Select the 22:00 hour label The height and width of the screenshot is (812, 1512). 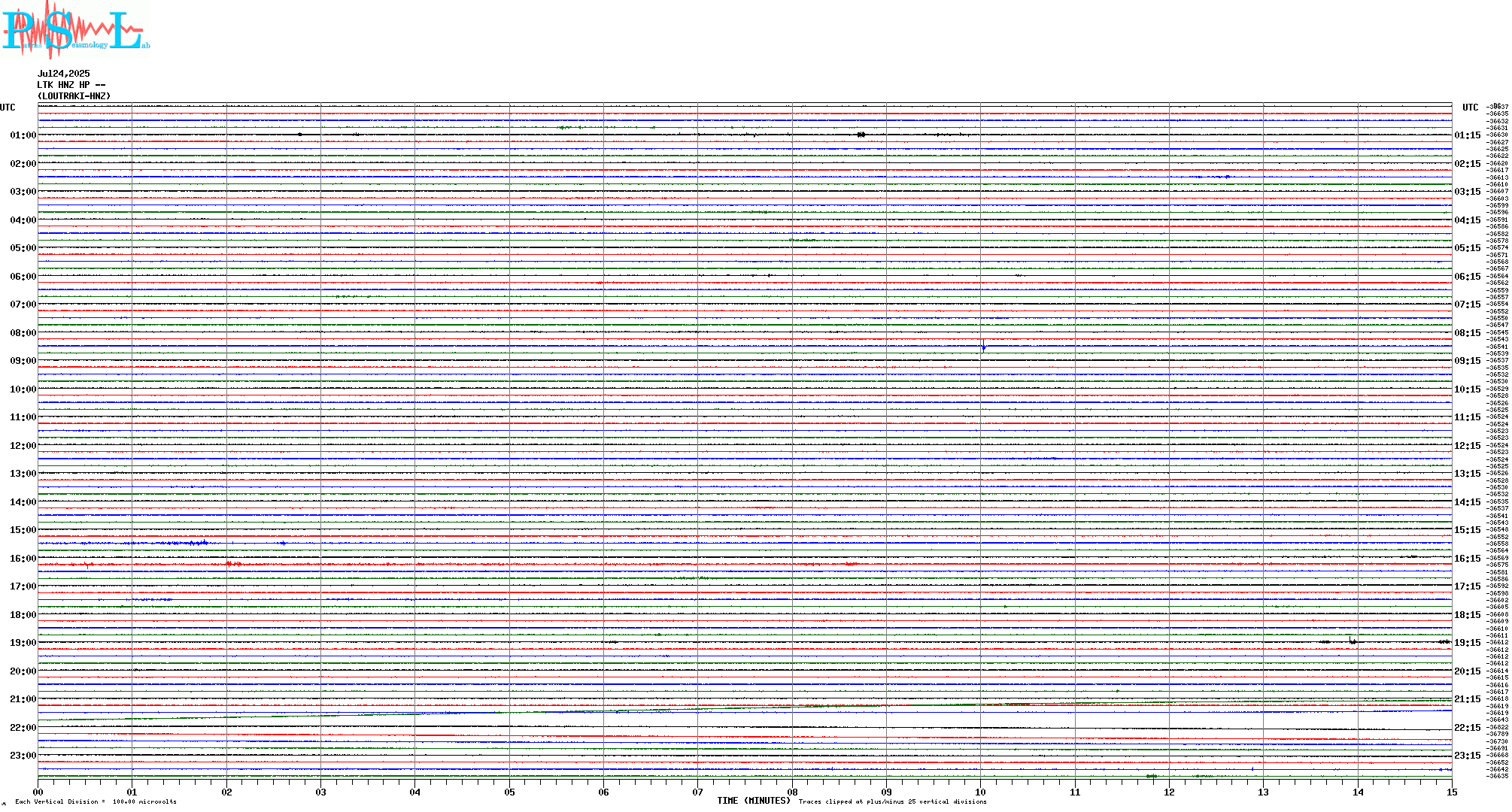pyautogui.click(x=23, y=728)
